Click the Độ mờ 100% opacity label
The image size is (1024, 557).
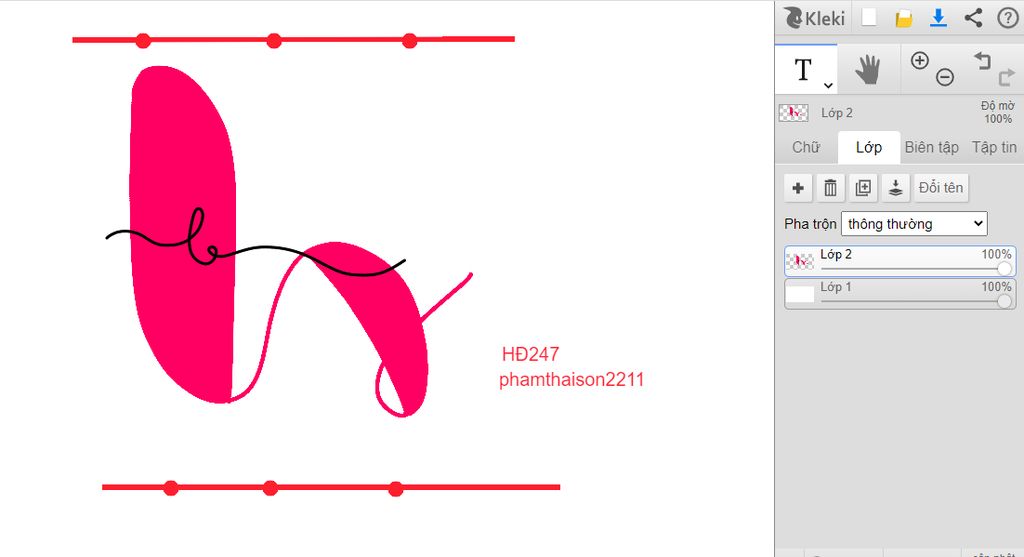click(998, 112)
